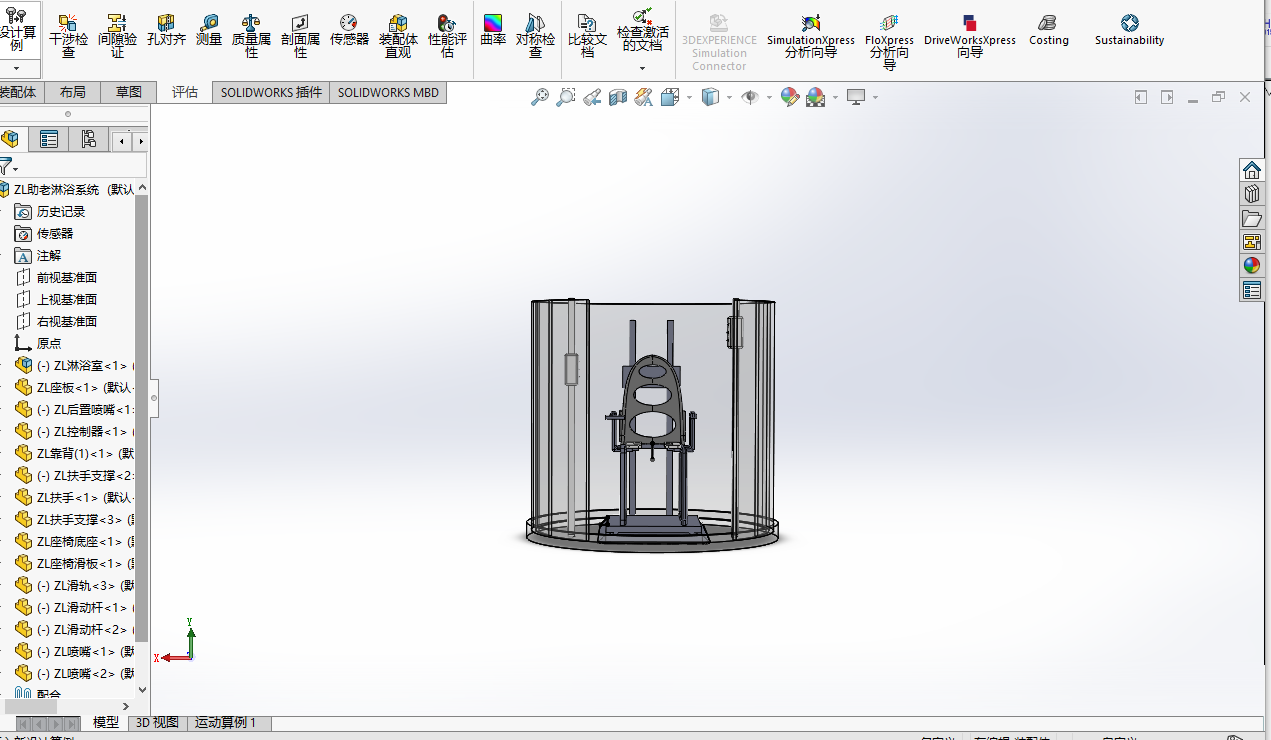1271x740 pixels.
Task: Show the FeatureManager design tree tab
Action: (x=10, y=139)
